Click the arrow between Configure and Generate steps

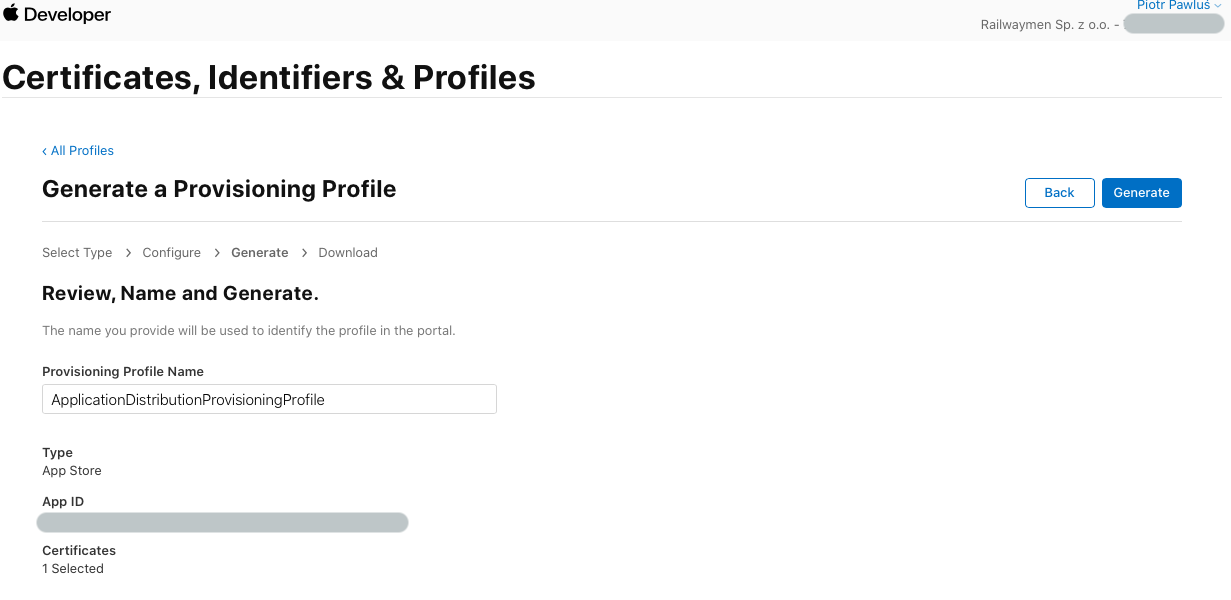click(x=216, y=253)
